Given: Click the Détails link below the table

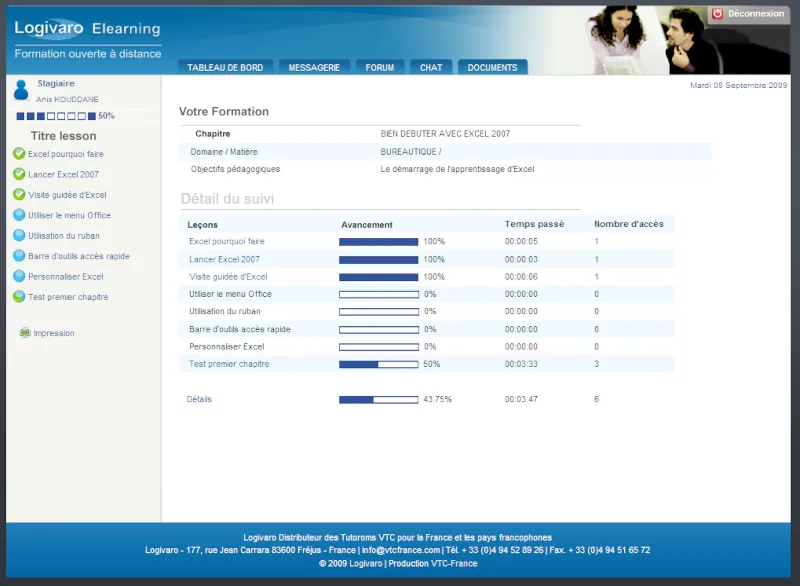Looking at the screenshot, I should click(199, 399).
